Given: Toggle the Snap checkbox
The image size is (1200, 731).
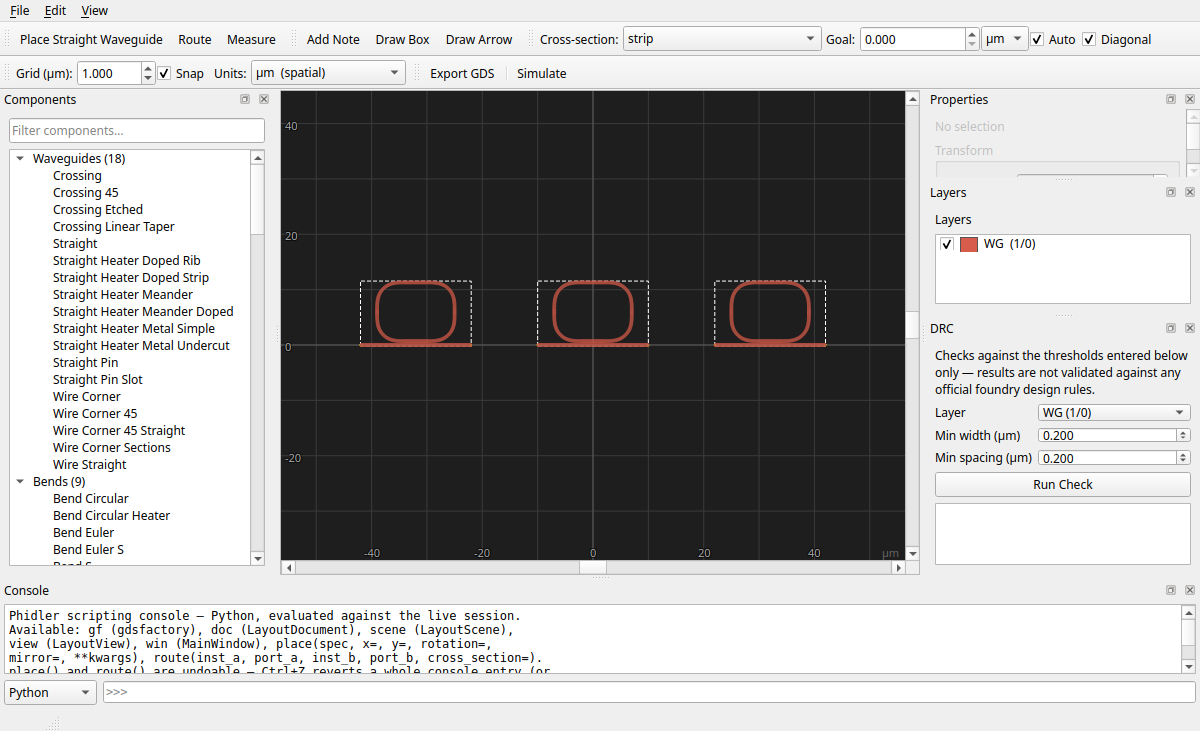Looking at the screenshot, I should tap(165, 73).
